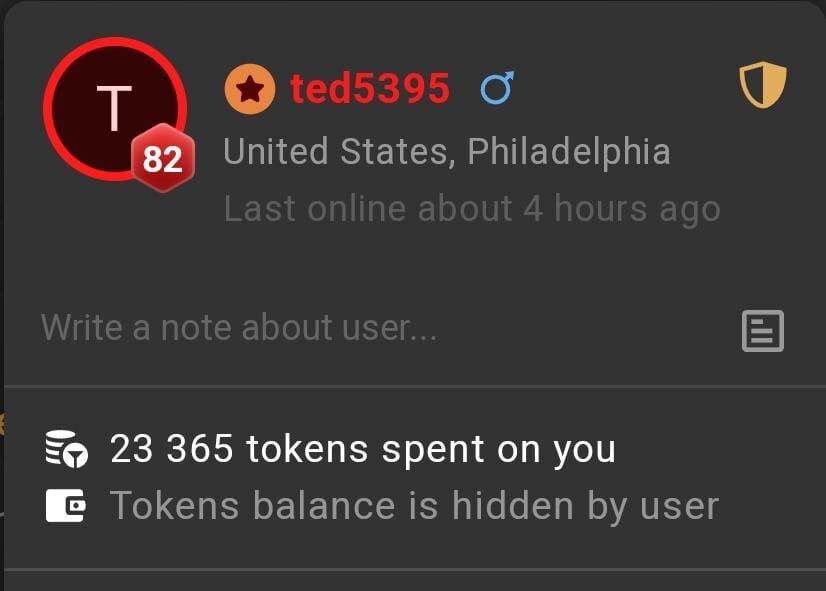Image resolution: width=826 pixels, height=591 pixels.
Task: Click the gold shield icon
Action: click(763, 84)
